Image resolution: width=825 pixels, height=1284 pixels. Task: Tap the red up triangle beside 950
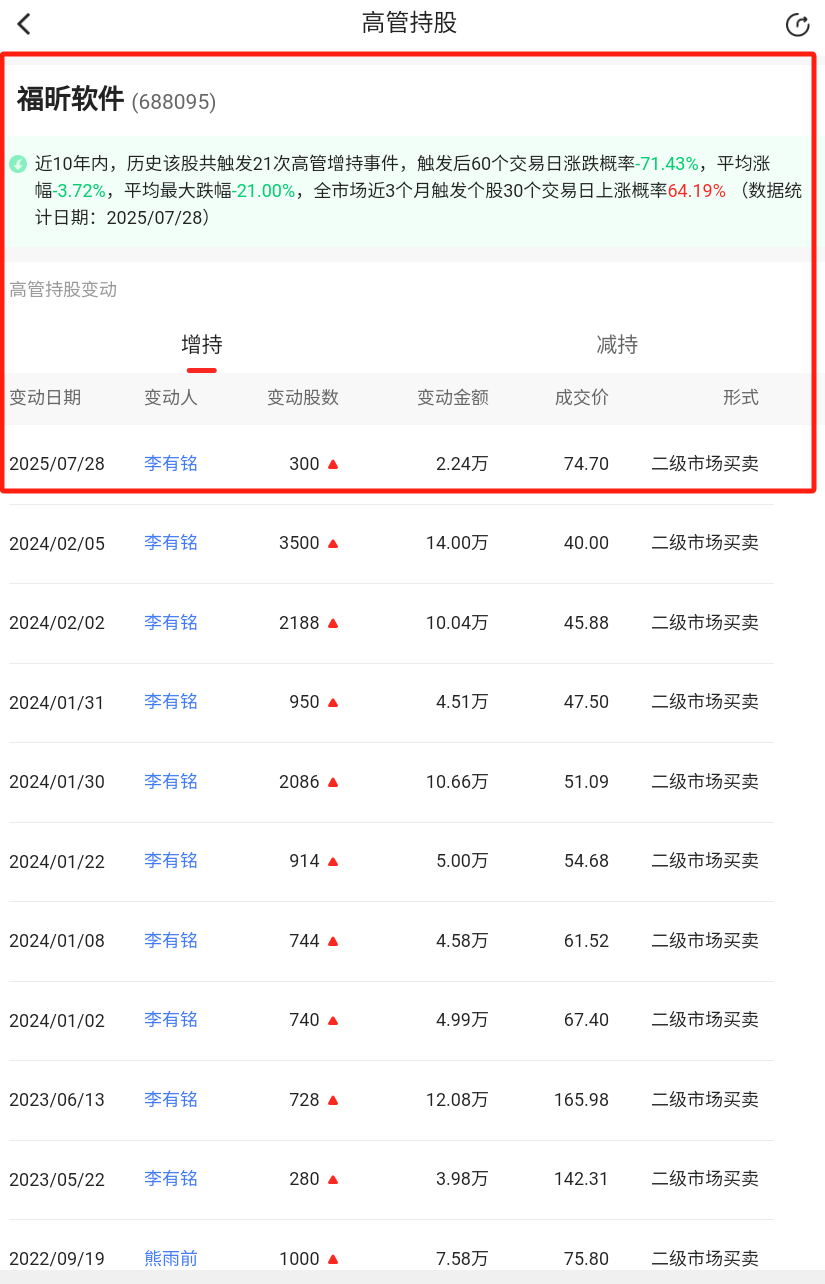[333, 702]
